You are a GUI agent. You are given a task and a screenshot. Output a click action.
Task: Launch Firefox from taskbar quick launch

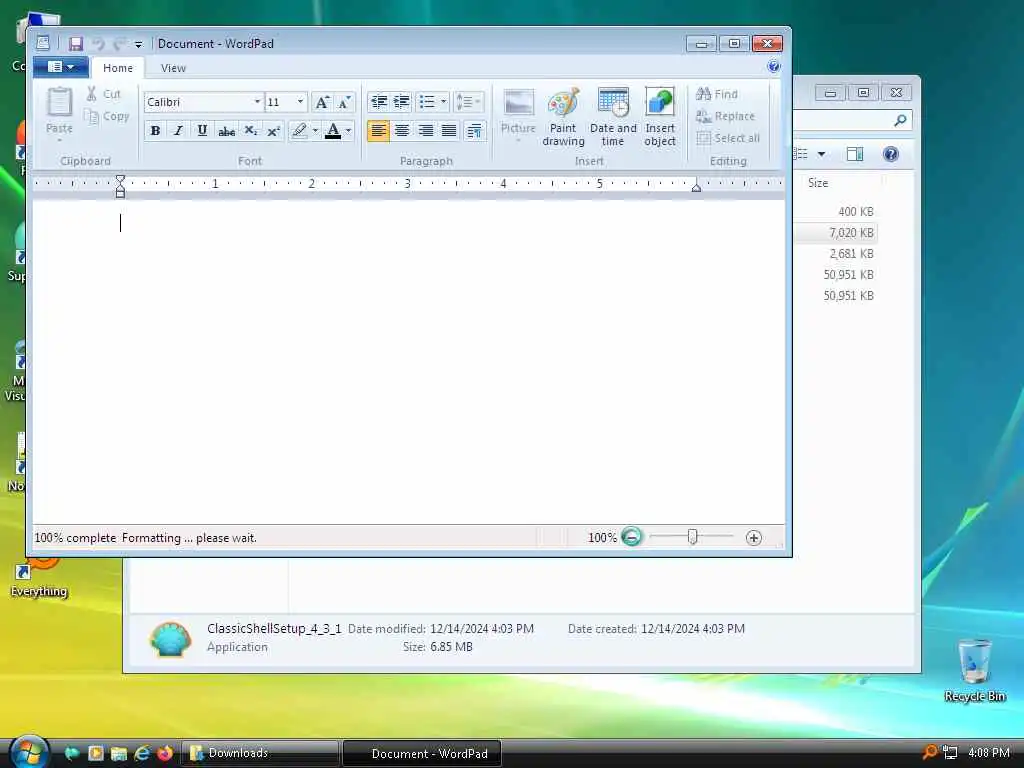pos(165,753)
